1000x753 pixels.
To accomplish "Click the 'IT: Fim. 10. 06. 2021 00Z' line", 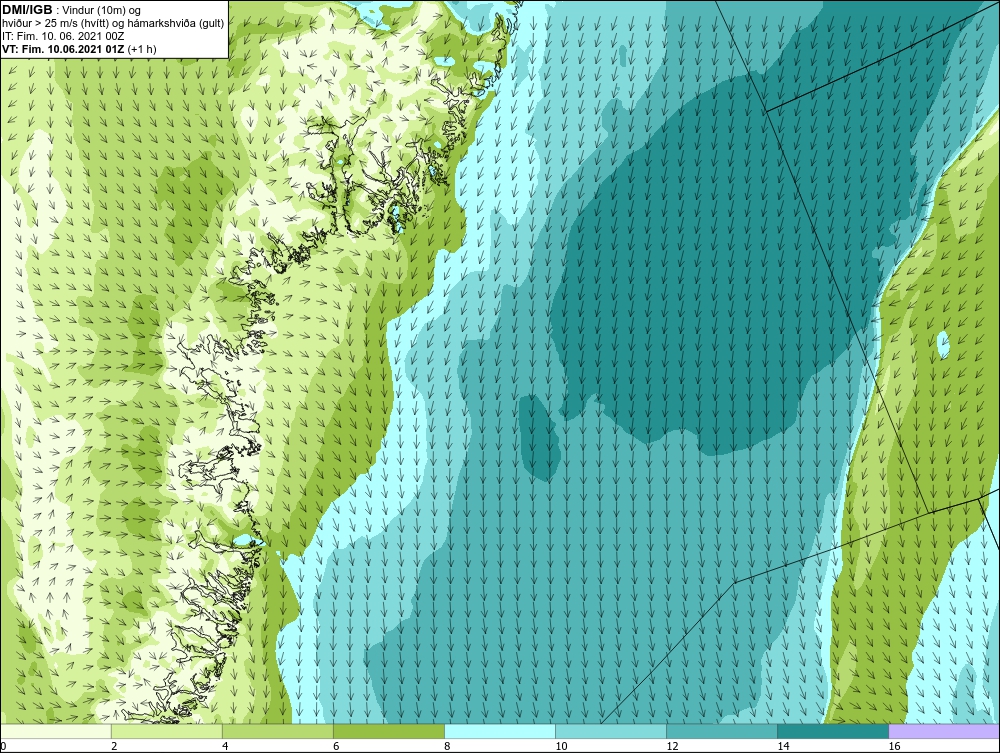I will [x=63, y=36].
